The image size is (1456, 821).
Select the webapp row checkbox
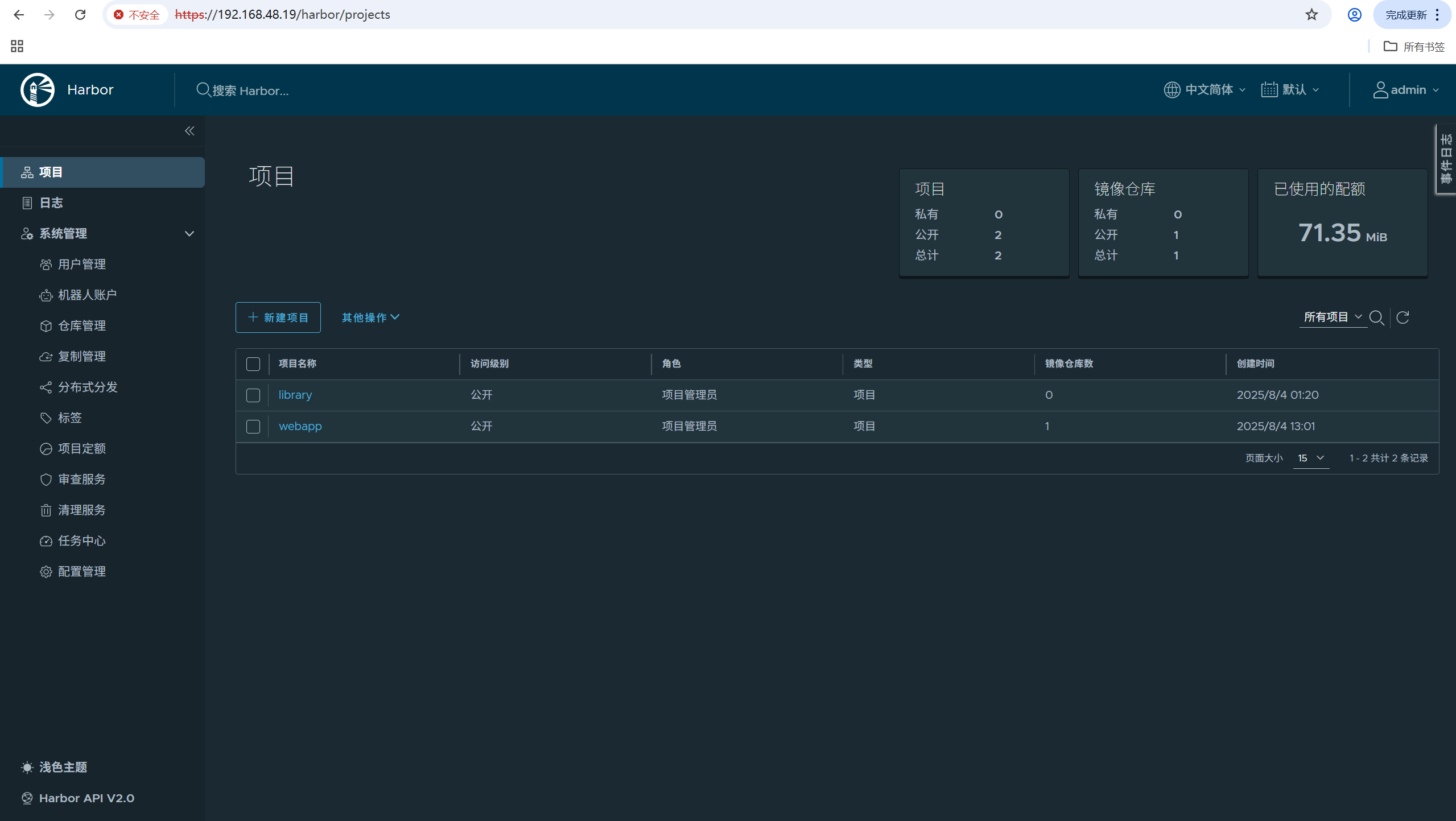[253, 427]
